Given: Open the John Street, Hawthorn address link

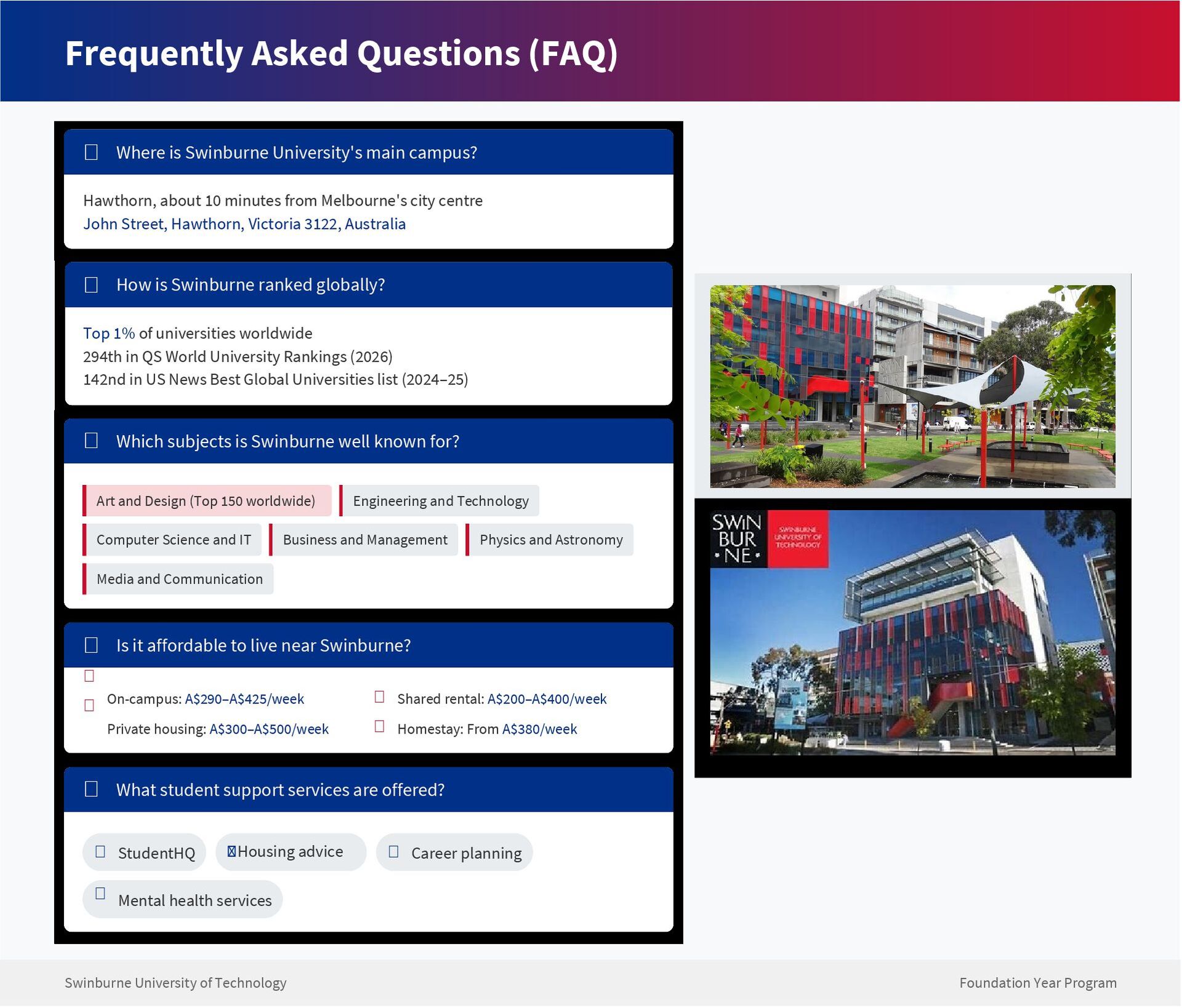Looking at the screenshot, I should [244, 223].
